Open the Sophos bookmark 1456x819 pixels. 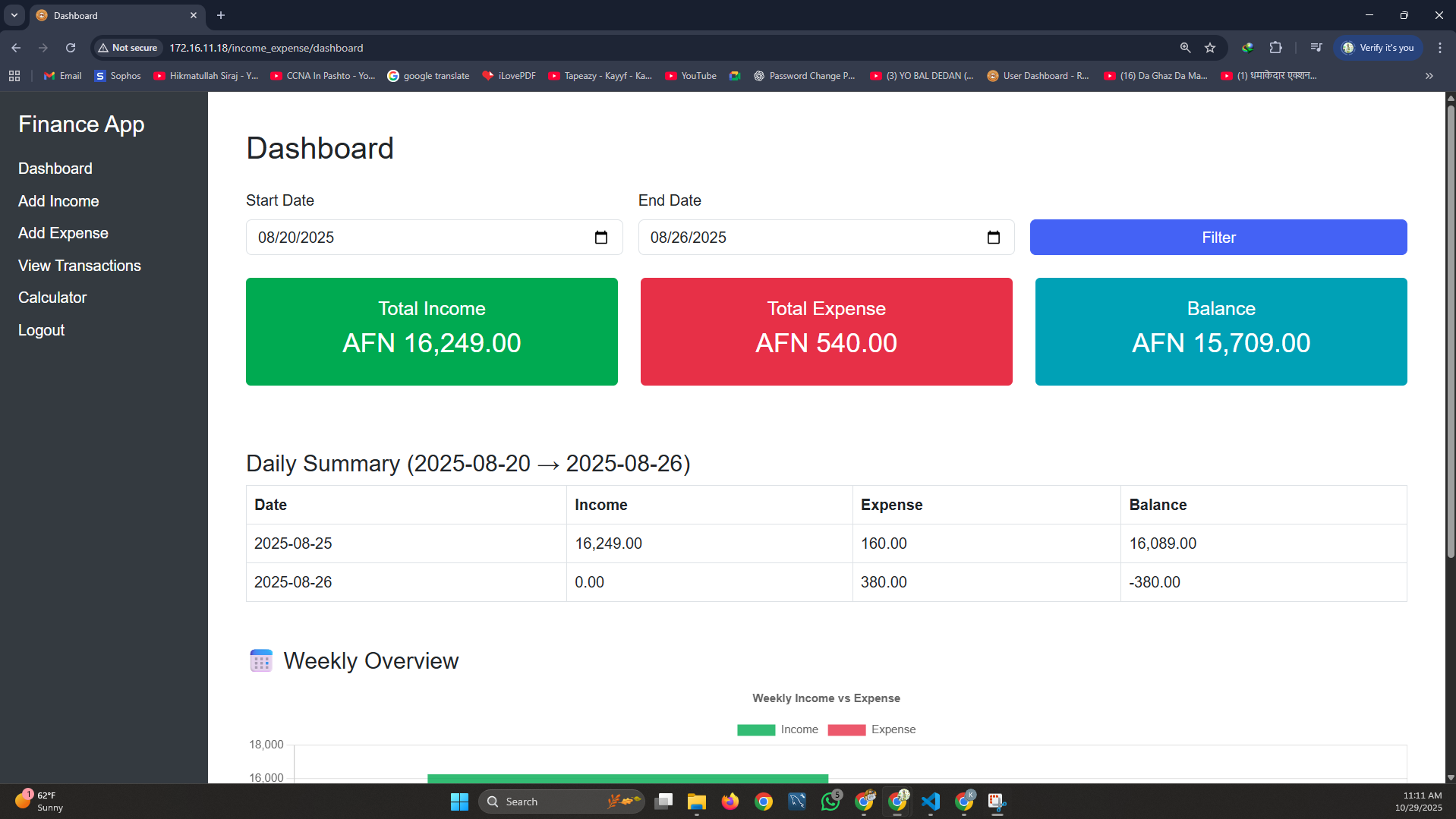coord(117,75)
